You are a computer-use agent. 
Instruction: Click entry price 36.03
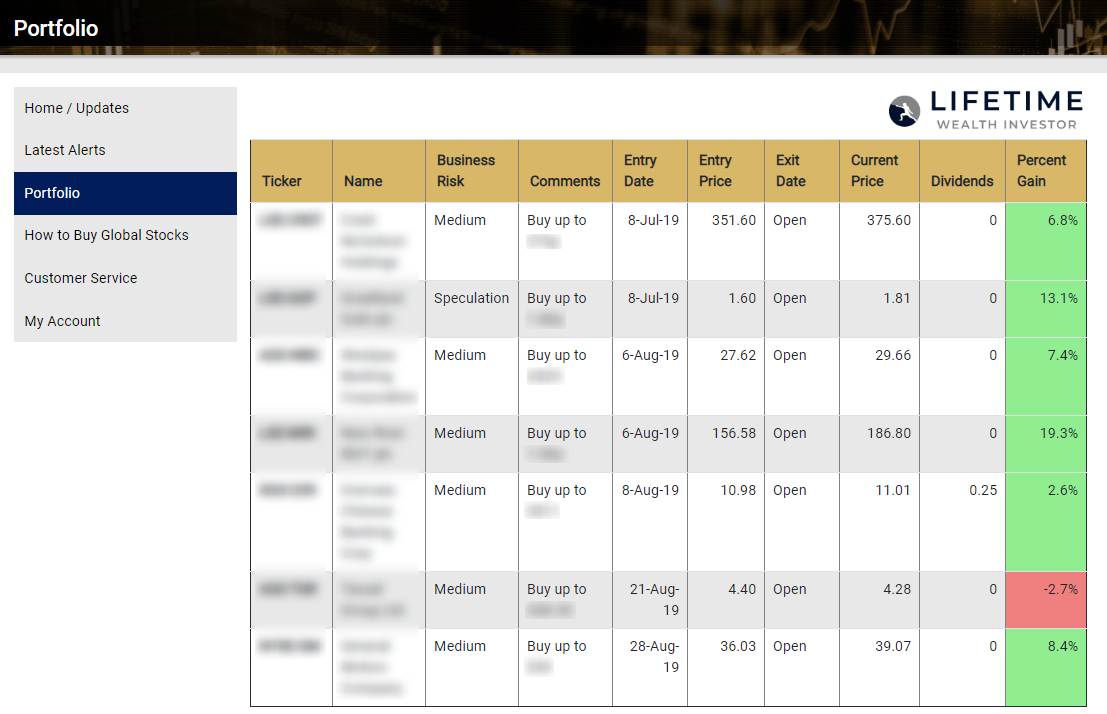tap(738, 646)
